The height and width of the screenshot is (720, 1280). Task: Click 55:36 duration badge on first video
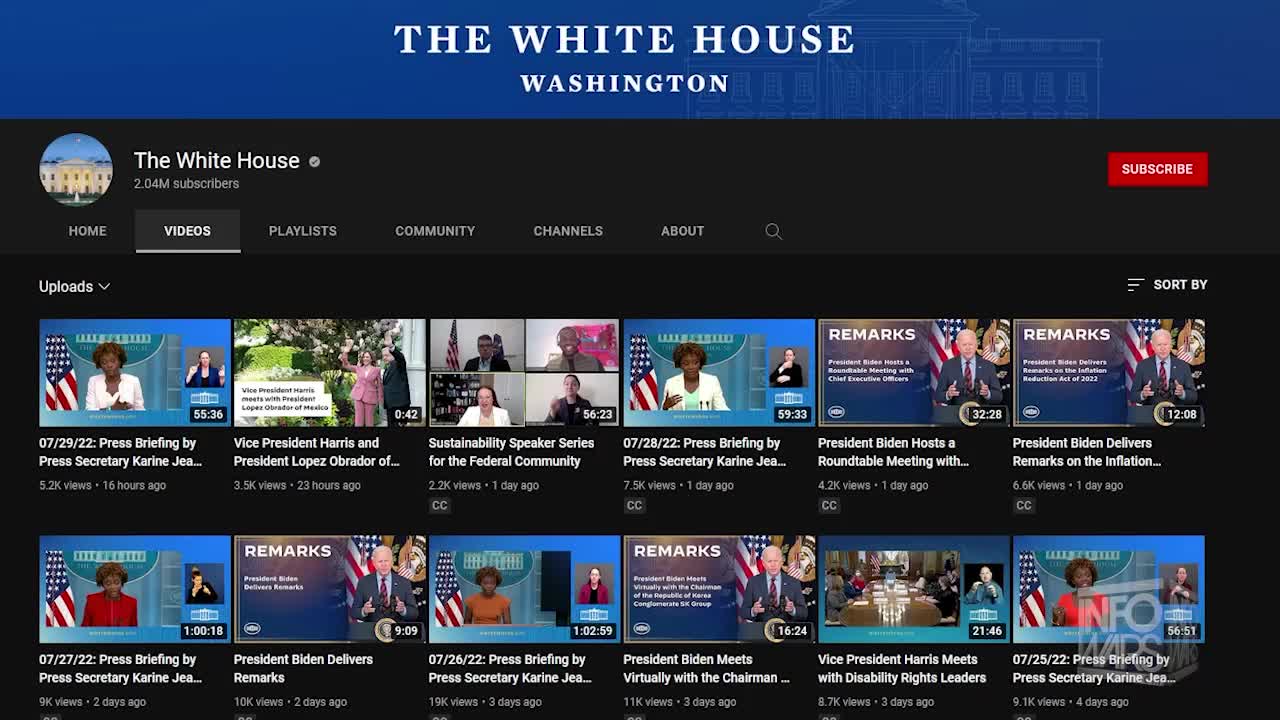point(208,414)
